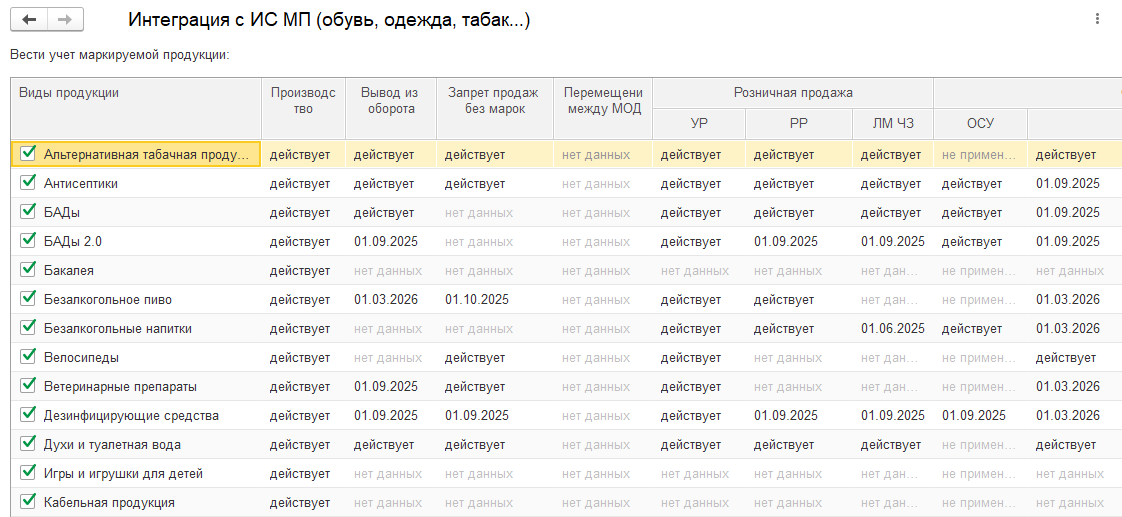
Task: Toggle the Духи и туалетная вода checkbox
Action: pos(28,444)
